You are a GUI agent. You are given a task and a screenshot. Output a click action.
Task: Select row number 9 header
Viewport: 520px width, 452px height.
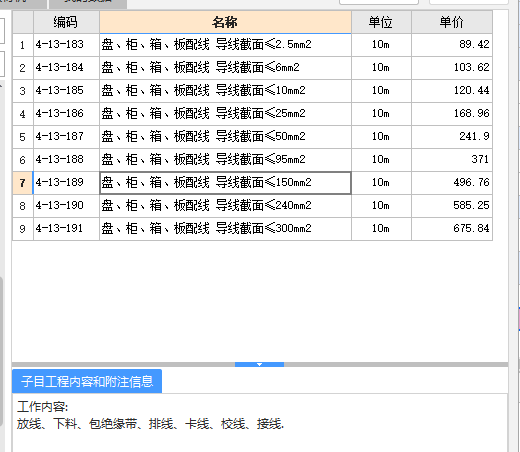click(x=23, y=229)
